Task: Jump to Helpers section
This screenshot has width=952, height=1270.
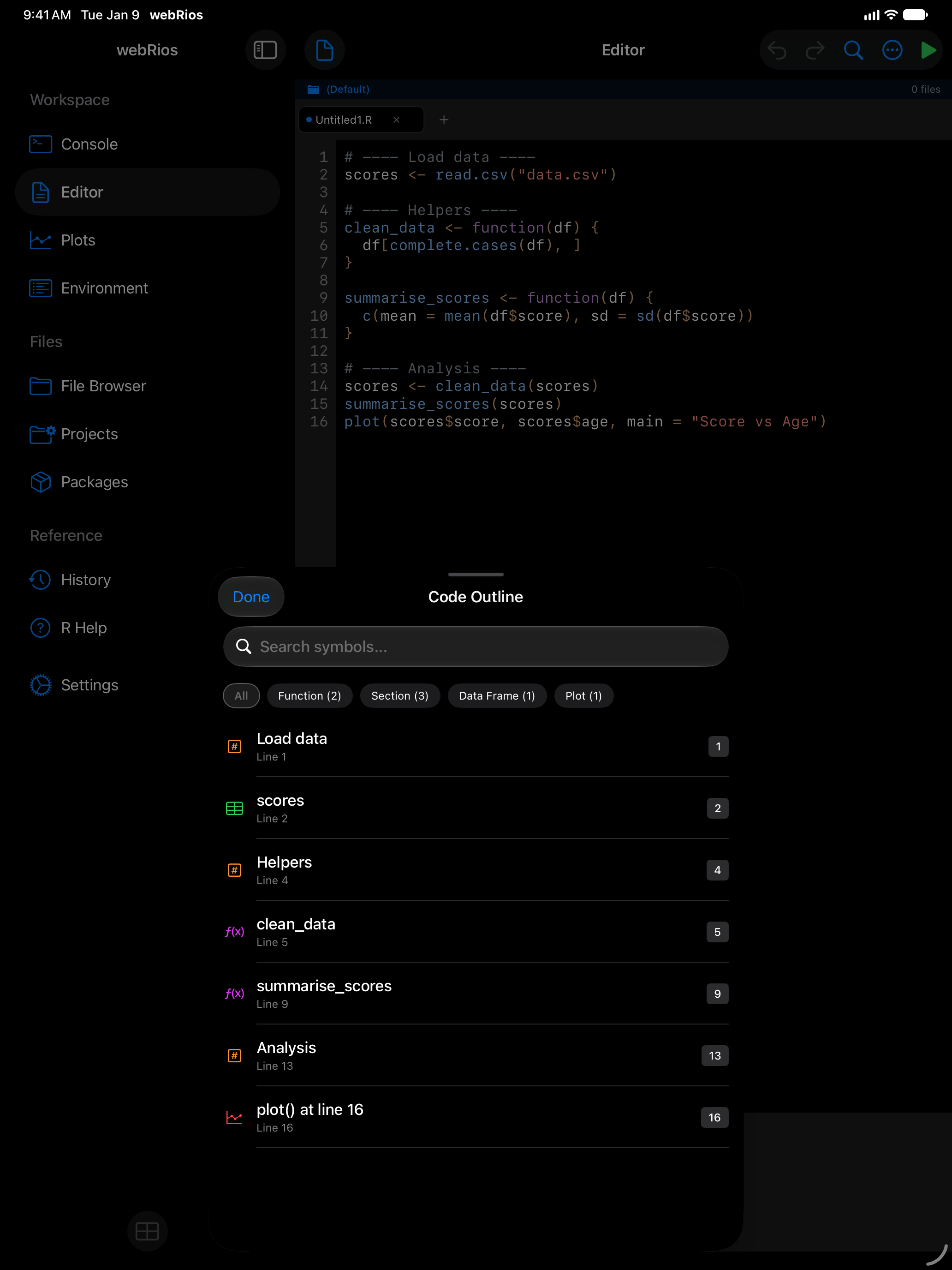Action: (x=476, y=870)
